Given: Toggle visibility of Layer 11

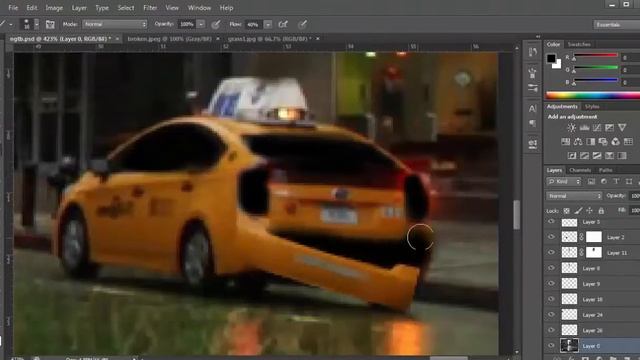Looking at the screenshot, I should point(551,253).
